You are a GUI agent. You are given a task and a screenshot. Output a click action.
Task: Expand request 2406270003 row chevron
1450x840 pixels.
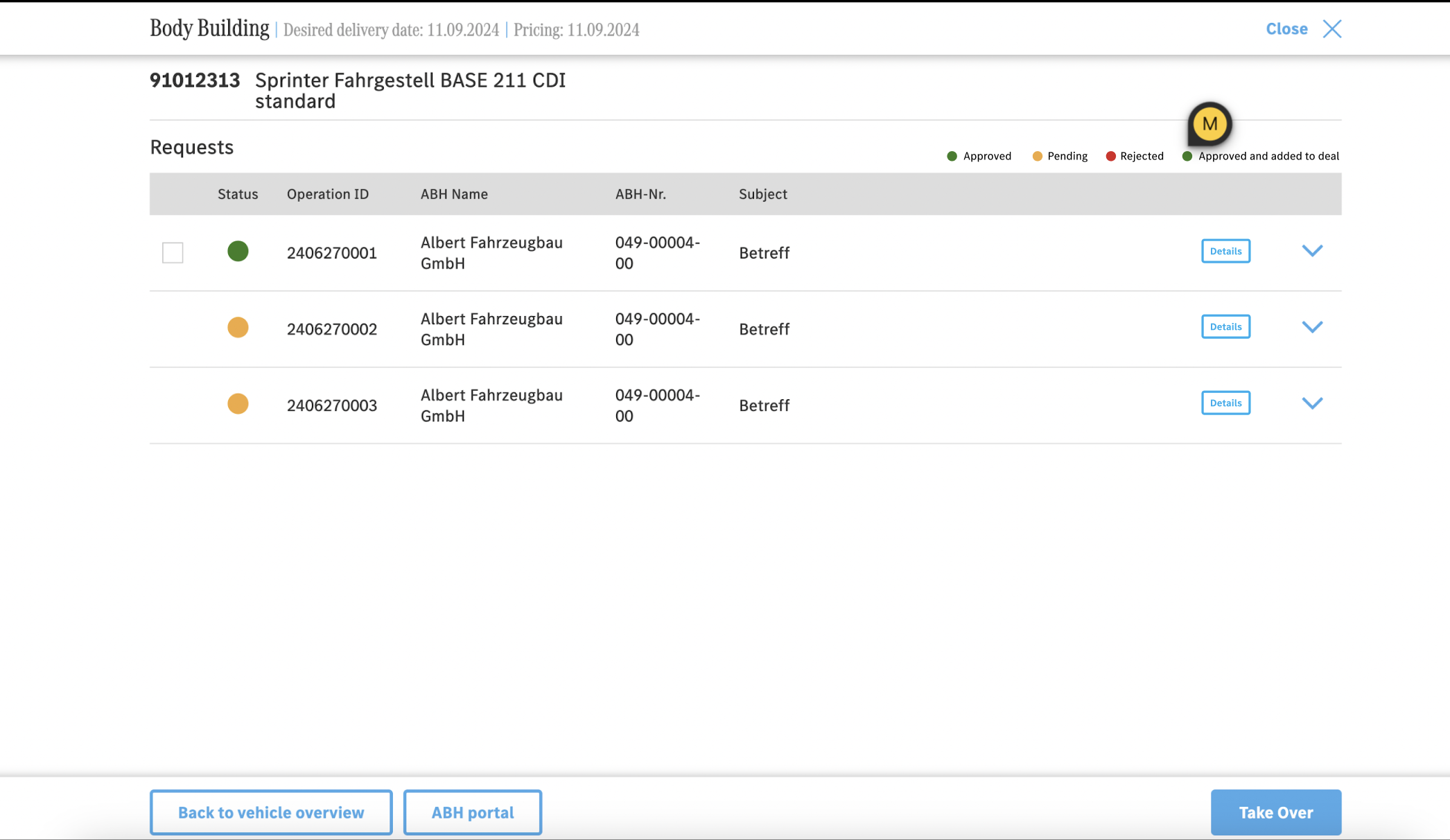pos(1312,403)
